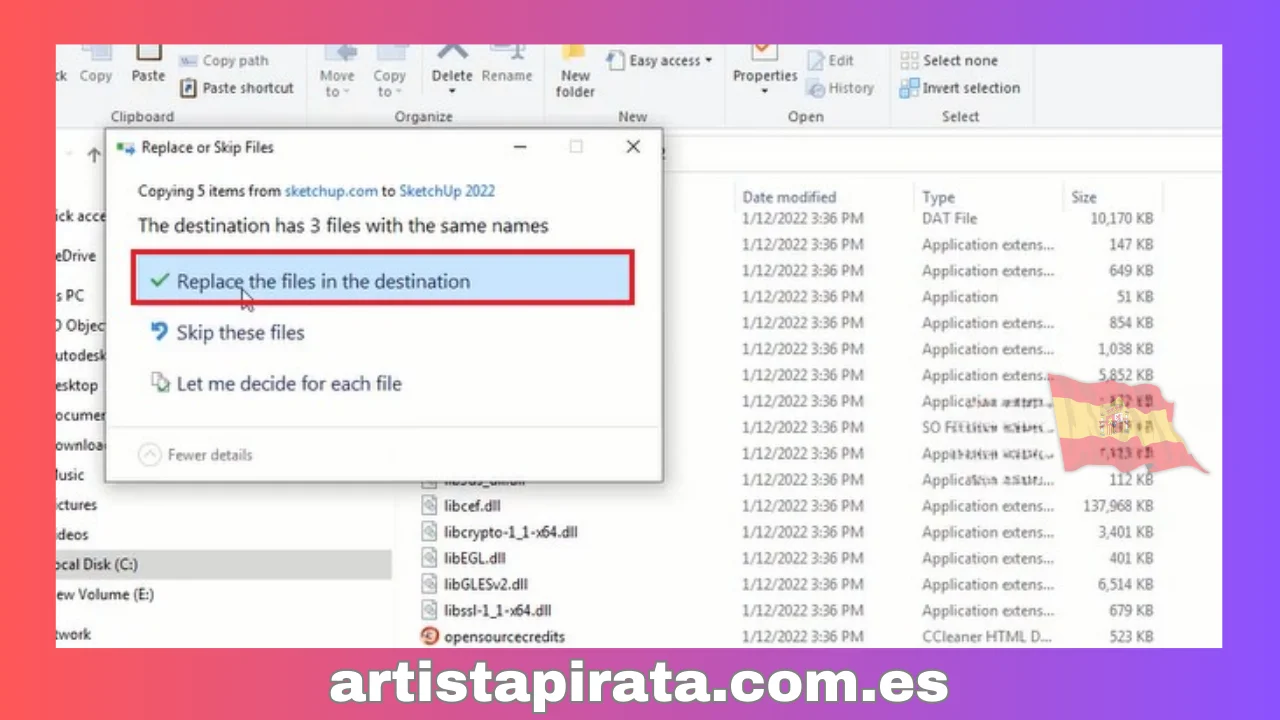Viewport: 1280px width, 720px height.
Task: Choose Replace the files in the destination
Action: (x=383, y=279)
